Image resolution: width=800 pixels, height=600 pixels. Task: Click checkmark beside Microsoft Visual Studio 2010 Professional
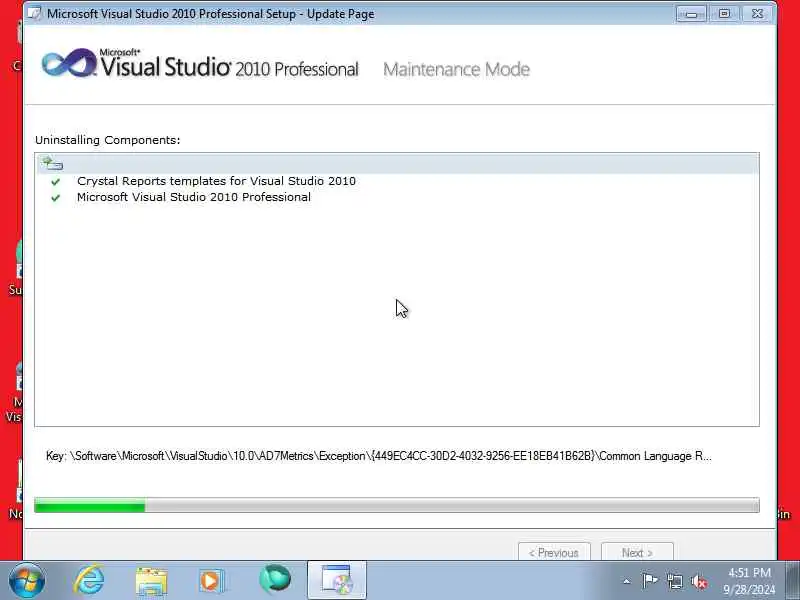(x=56, y=198)
